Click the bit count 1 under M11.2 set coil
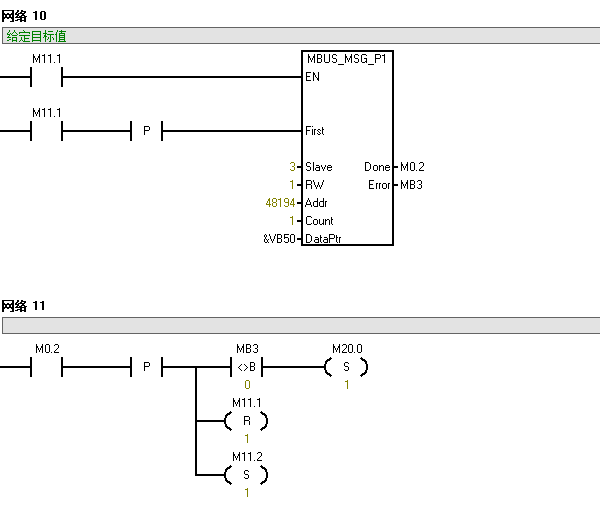The height and width of the screenshot is (511, 600). click(247, 493)
